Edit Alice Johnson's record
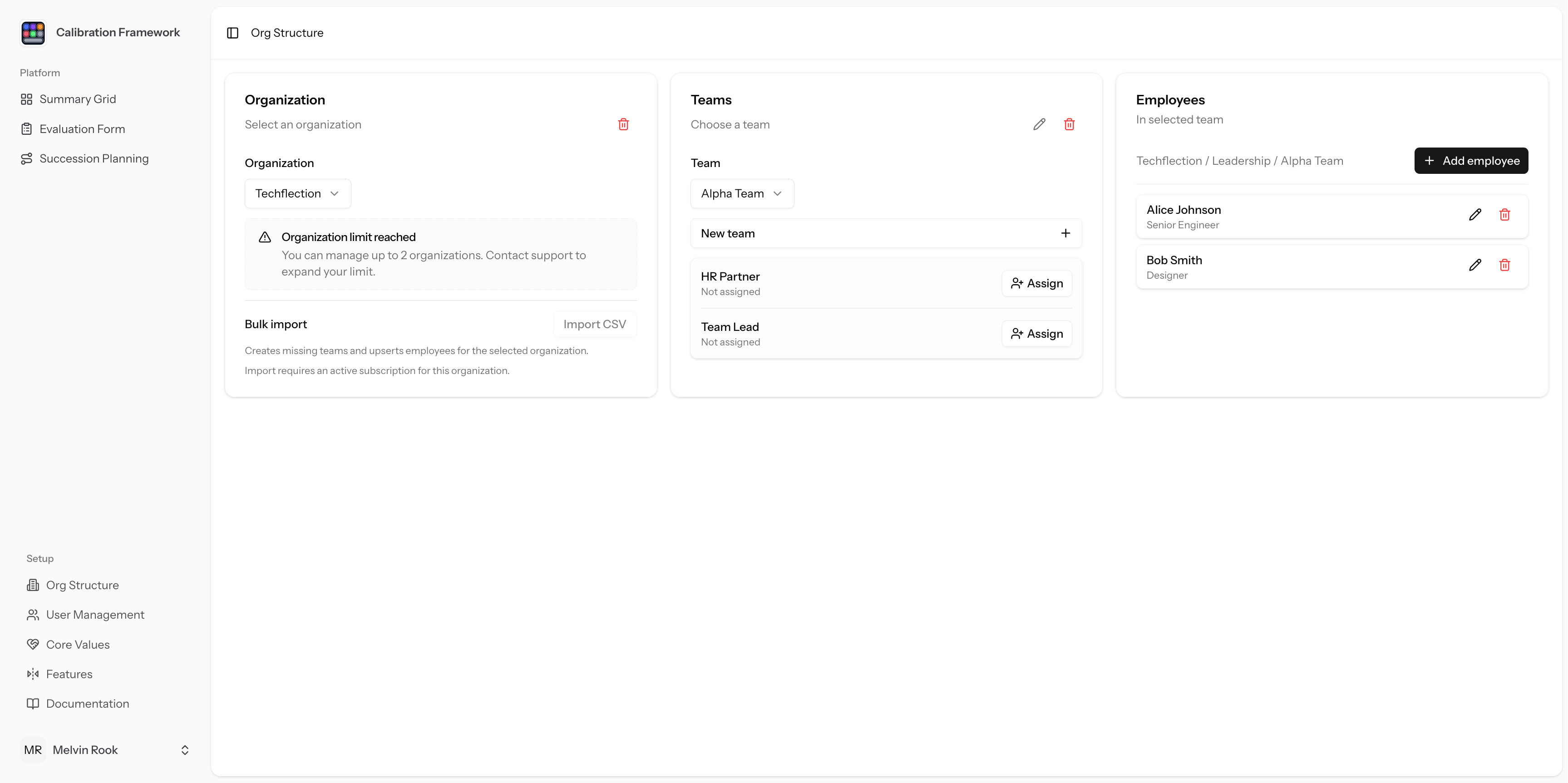Image resolution: width=1568 pixels, height=783 pixels. pyautogui.click(x=1475, y=215)
